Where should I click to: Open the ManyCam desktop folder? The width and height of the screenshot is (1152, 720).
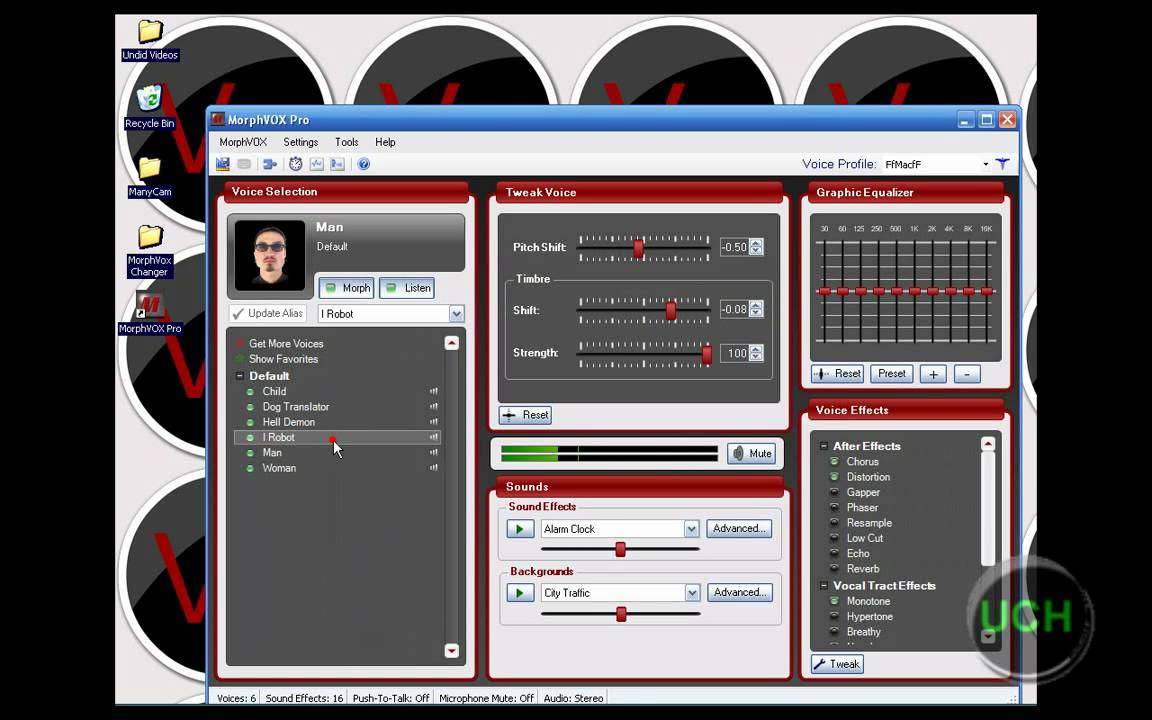click(150, 177)
